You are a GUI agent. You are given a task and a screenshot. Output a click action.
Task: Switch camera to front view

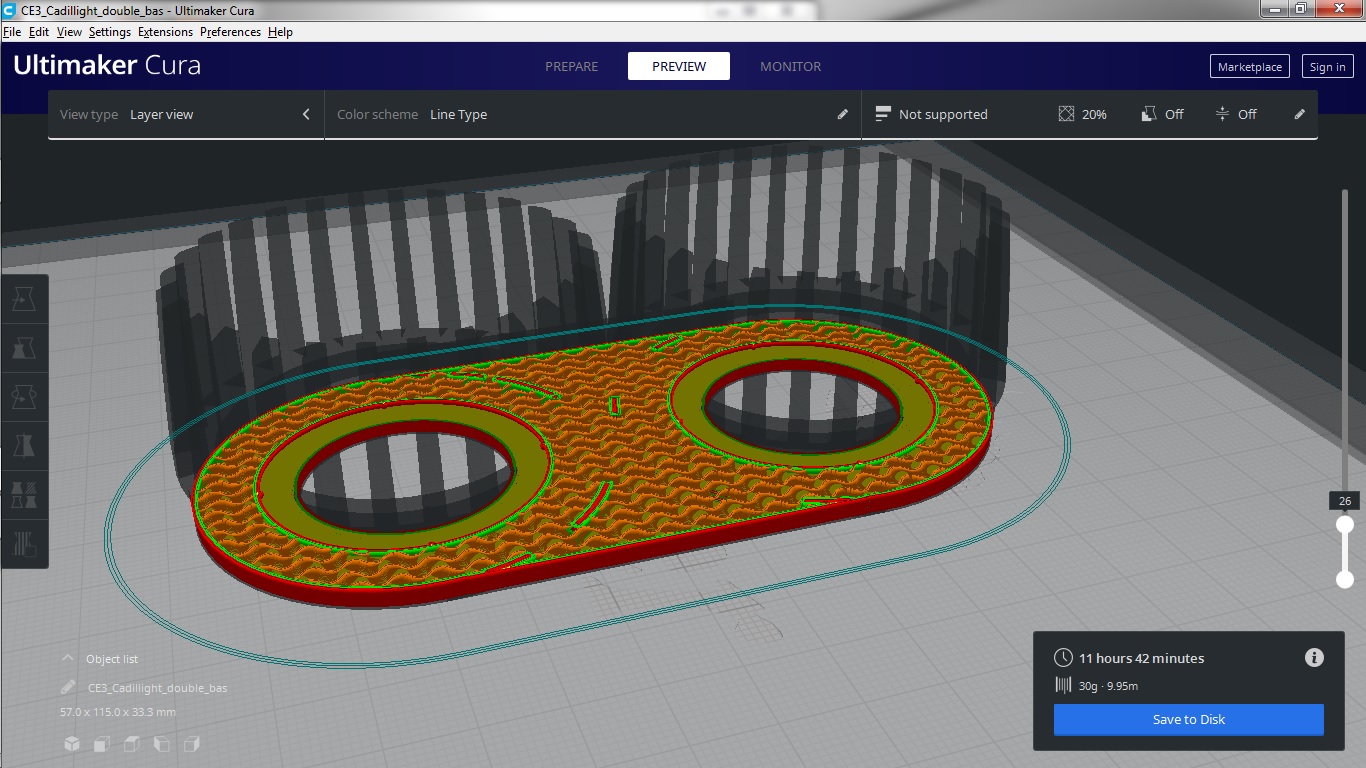click(102, 744)
